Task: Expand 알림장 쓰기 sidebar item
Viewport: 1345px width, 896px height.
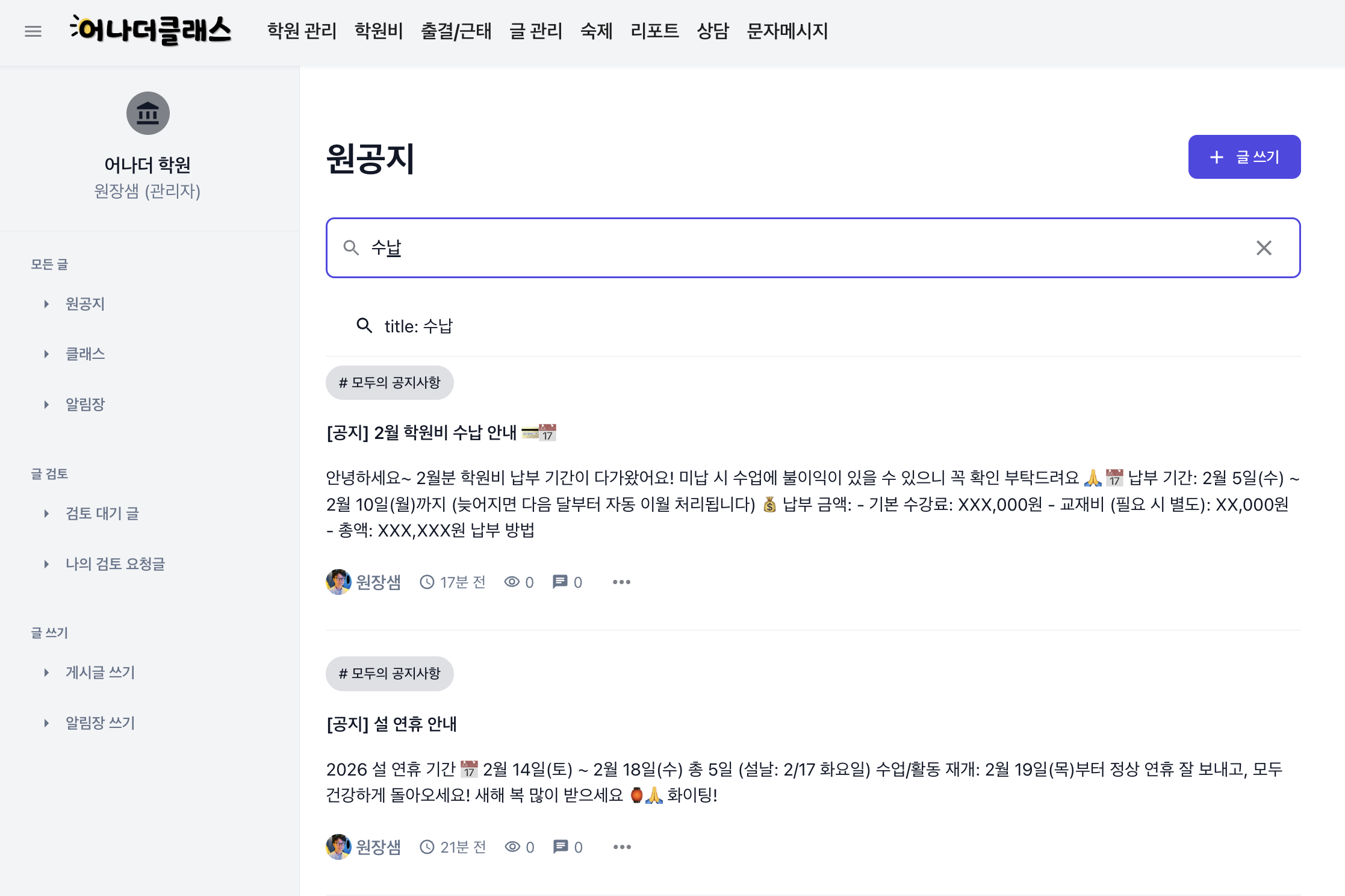Action: 46,723
